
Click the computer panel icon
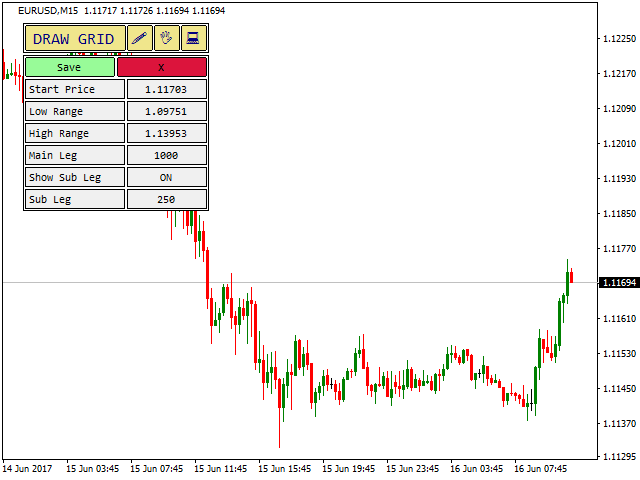point(193,39)
